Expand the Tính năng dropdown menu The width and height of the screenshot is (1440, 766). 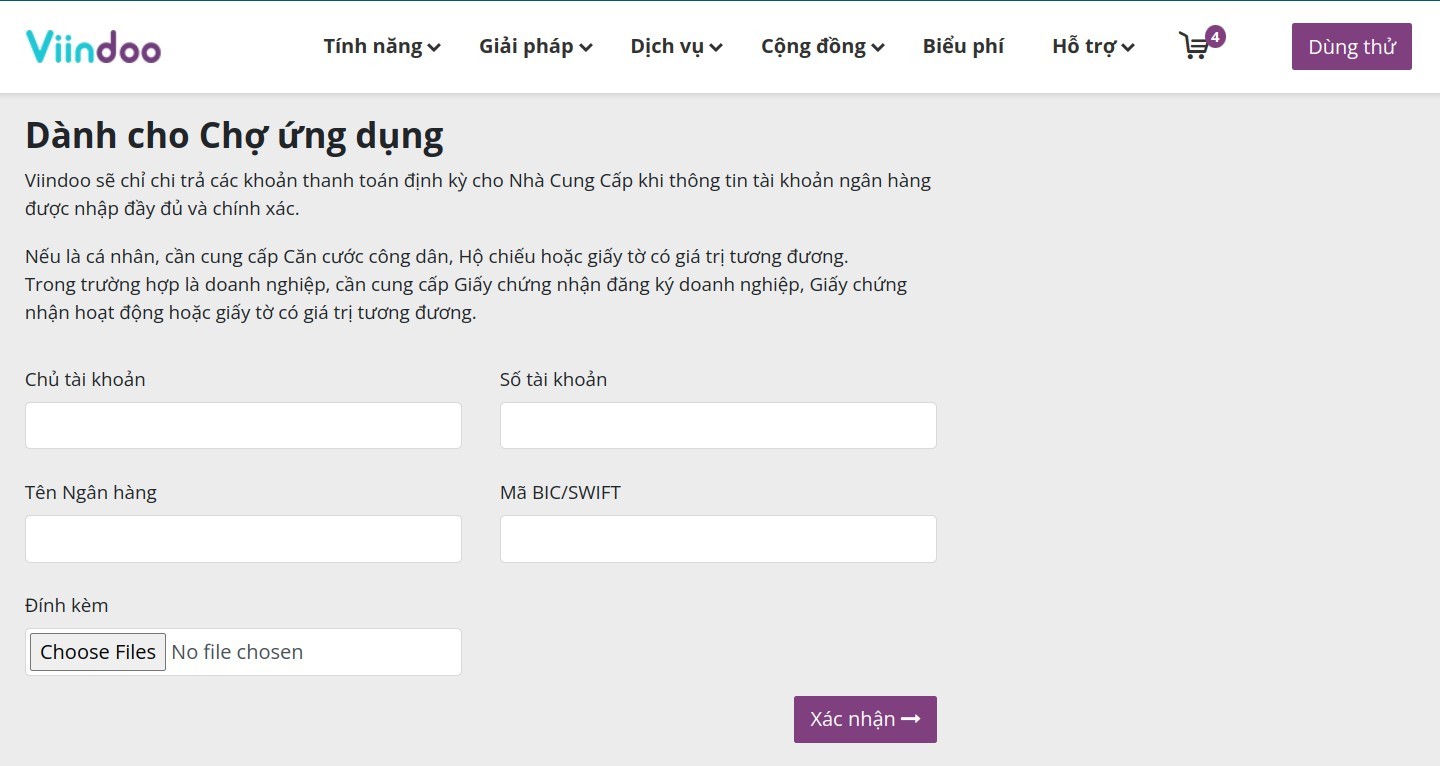382,46
